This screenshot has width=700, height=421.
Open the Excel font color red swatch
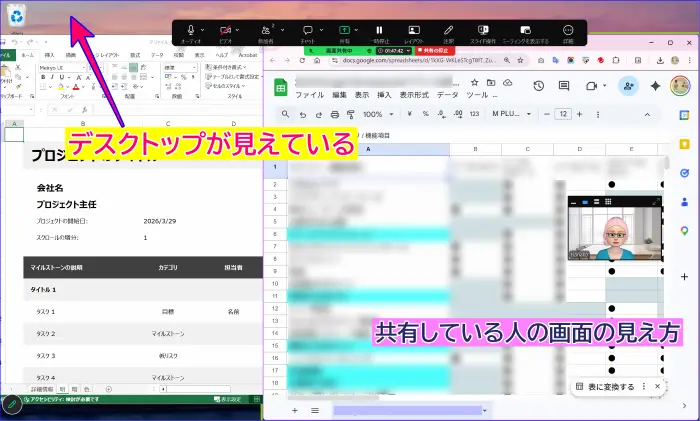point(76,87)
